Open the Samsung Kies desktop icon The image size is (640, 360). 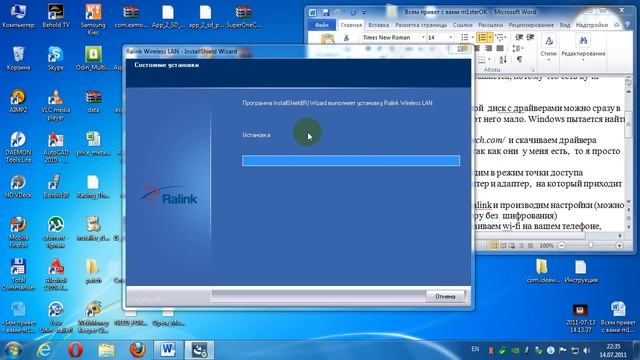[x=93, y=19]
